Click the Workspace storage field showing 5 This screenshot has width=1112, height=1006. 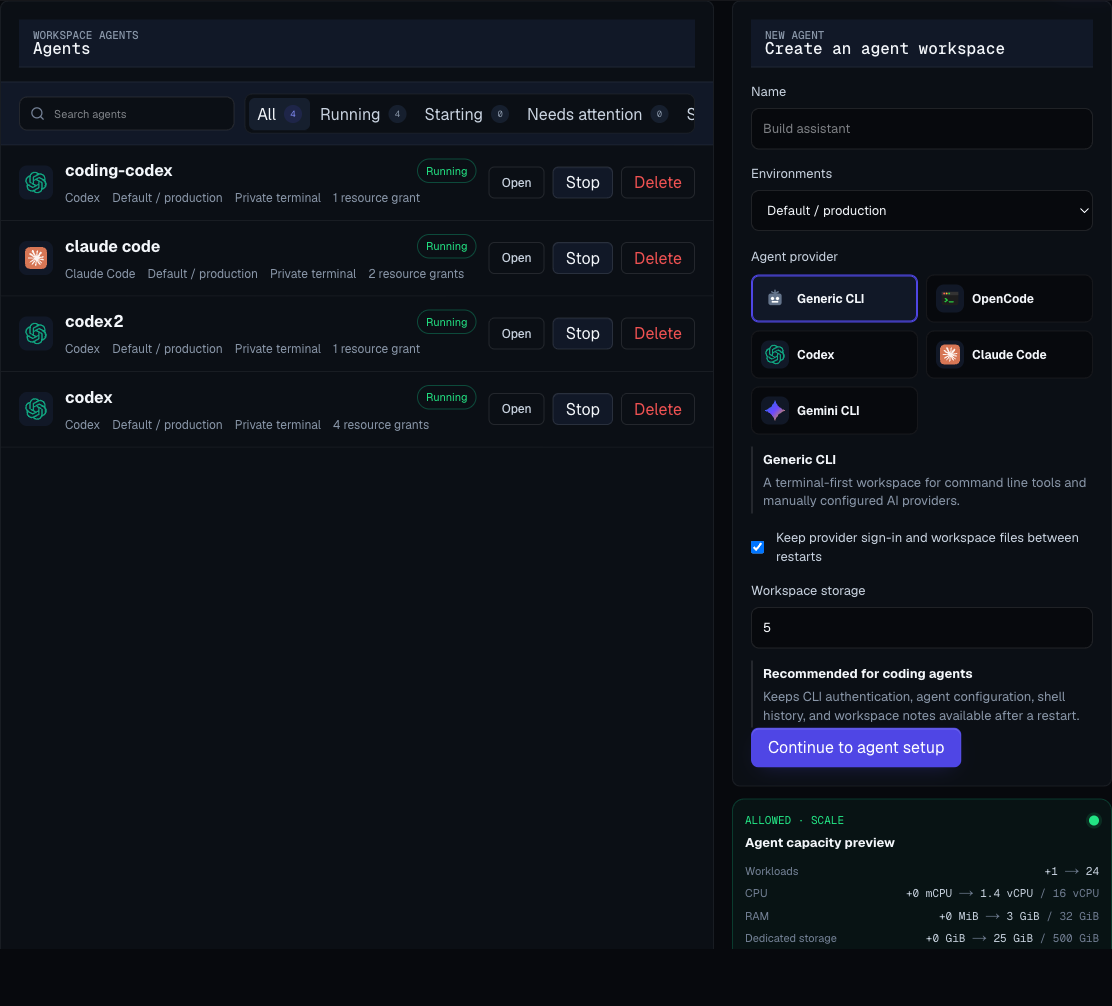pos(921,627)
